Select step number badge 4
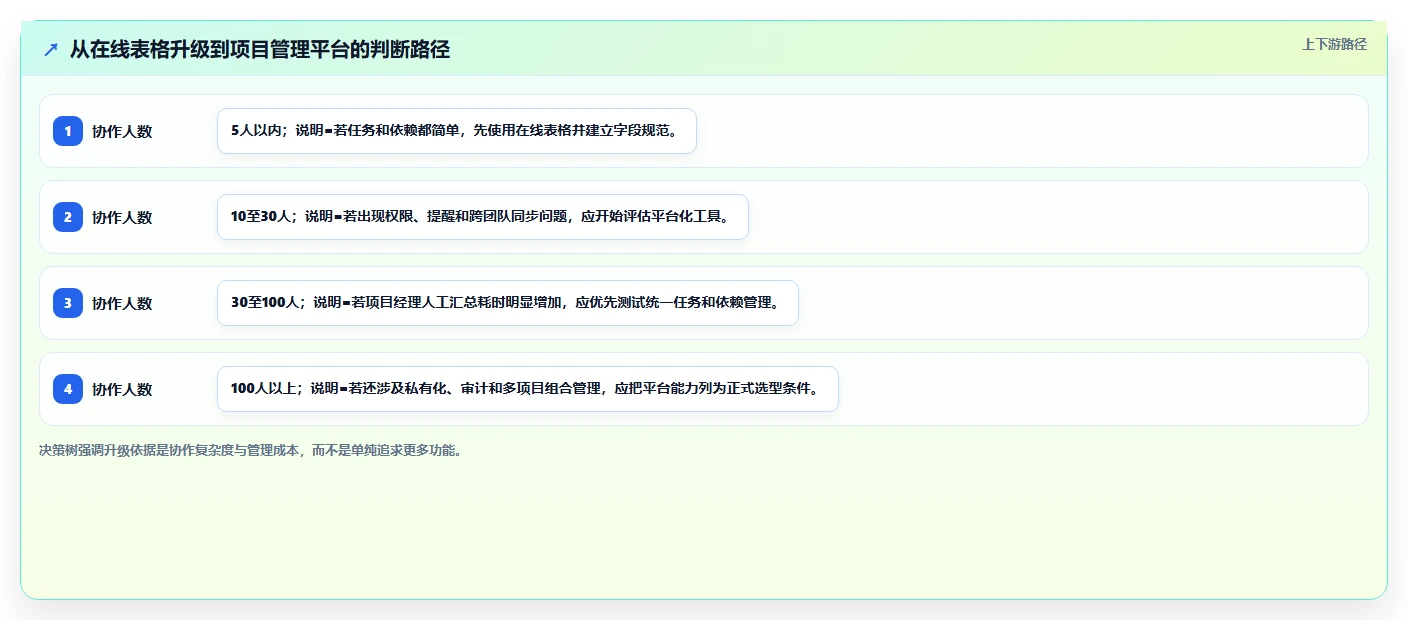This screenshot has width=1408, height=620. pyautogui.click(x=68, y=389)
